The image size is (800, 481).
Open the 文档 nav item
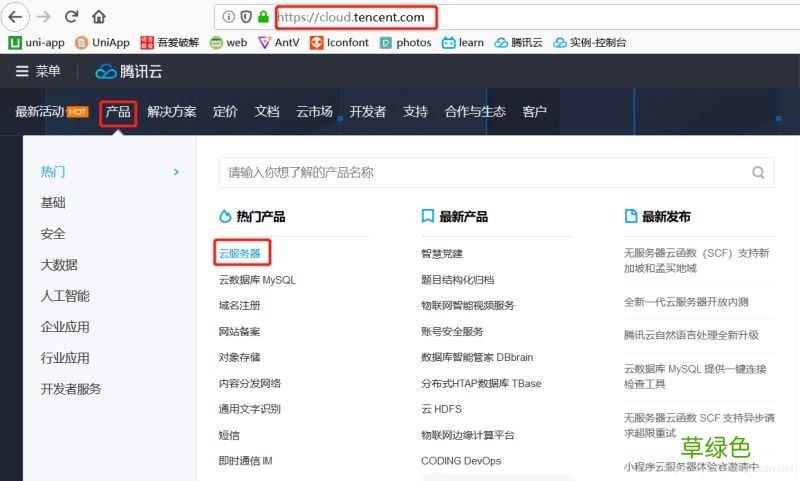click(267, 112)
